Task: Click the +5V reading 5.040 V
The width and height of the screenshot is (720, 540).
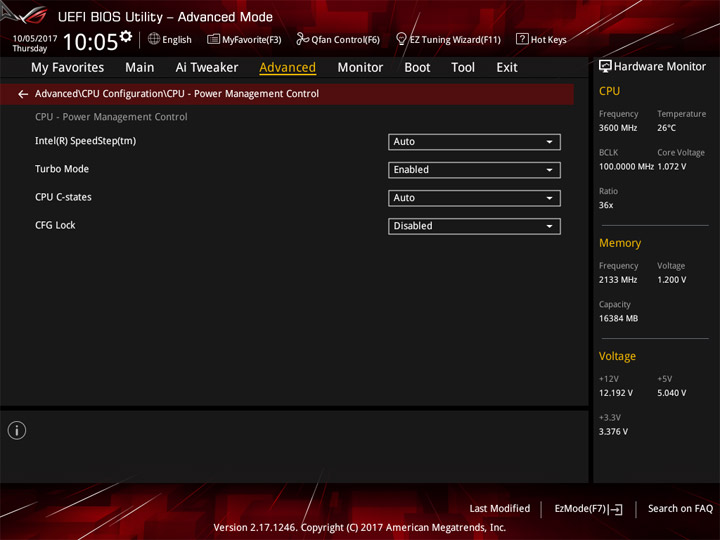Action: pos(671,394)
